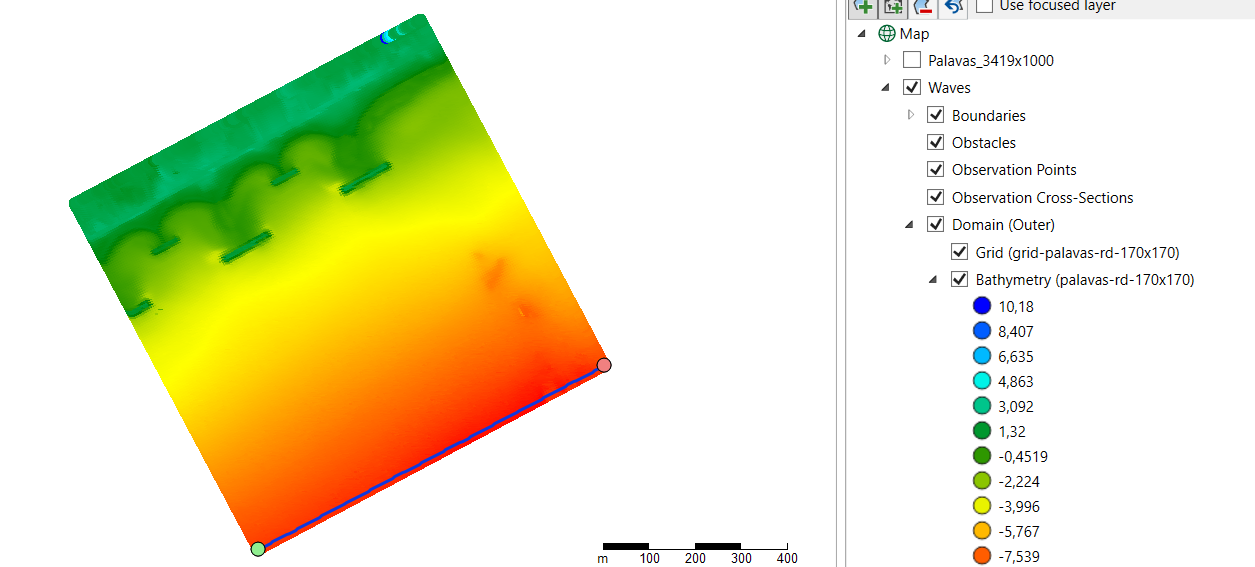Click the add layer icon with green plus
Image resolution: width=1255 pixels, height=567 pixels.
tap(863, 6)
